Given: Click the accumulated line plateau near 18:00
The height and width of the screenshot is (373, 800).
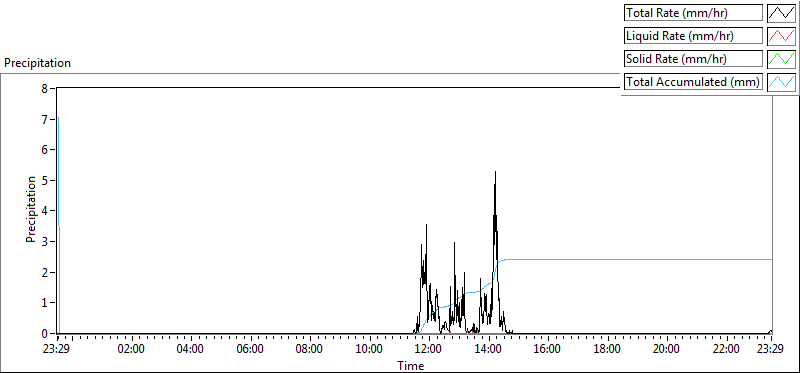Looking at the screenshot, I should (x=608, y=259).
